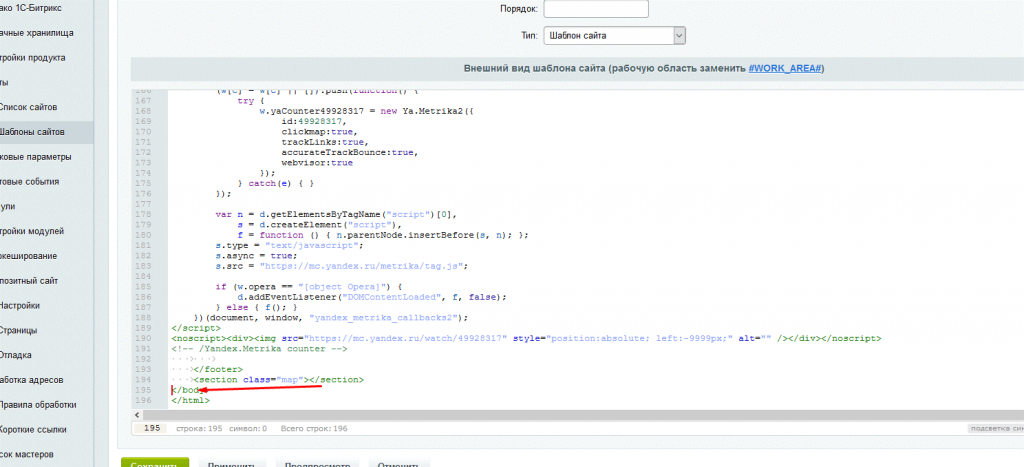Open Список сайтов in the sidebar
This screenshot has height=467, width=1024.
pos(35,107)
